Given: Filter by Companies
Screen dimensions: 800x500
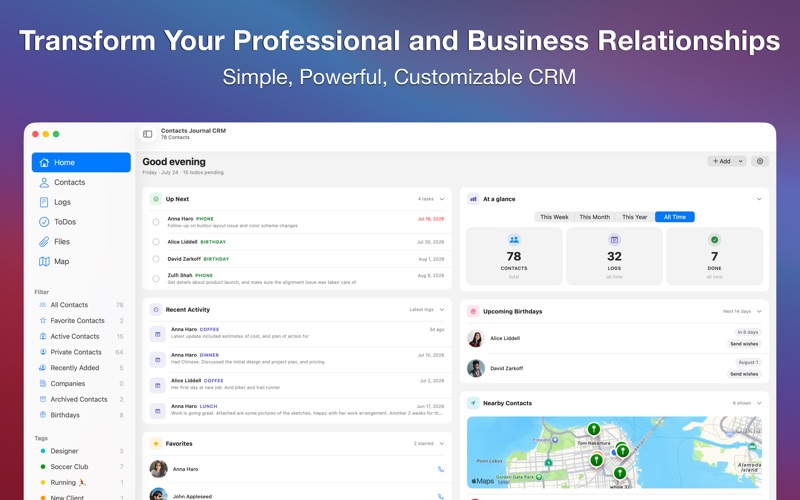Looking at the screenshot, I should 81,384.
